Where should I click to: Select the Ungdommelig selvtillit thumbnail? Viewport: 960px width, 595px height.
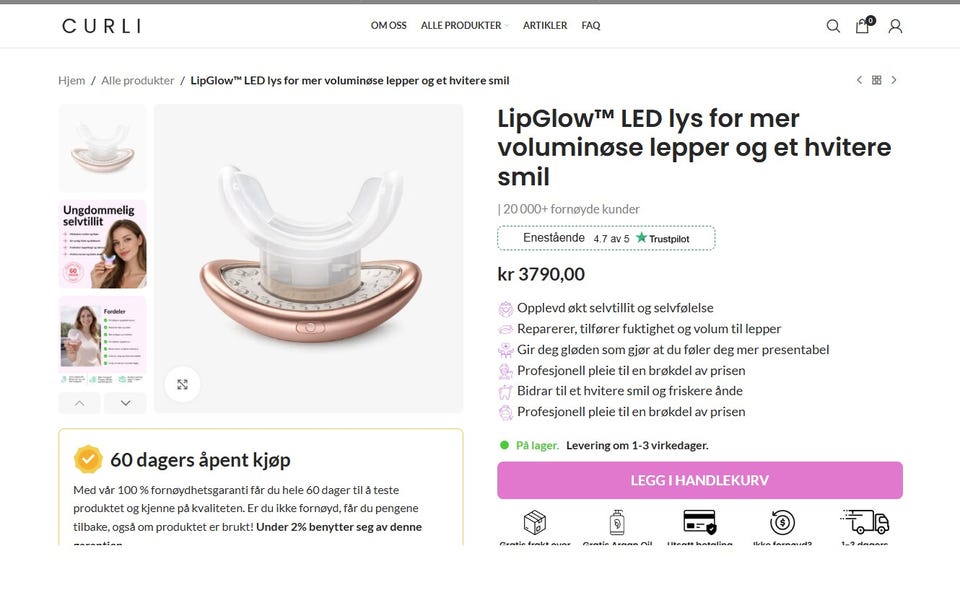point(102,244)
